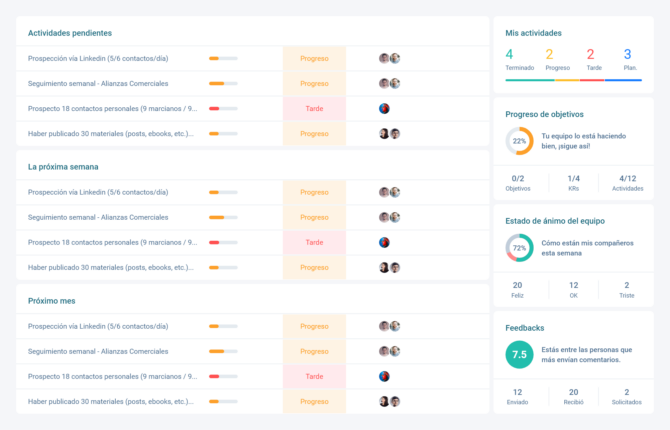Click the orange progress bar of Prospección in Actividades pendientes
Image resolution: width=670 pixels, height=430 pixels.
tap(222, 58)
